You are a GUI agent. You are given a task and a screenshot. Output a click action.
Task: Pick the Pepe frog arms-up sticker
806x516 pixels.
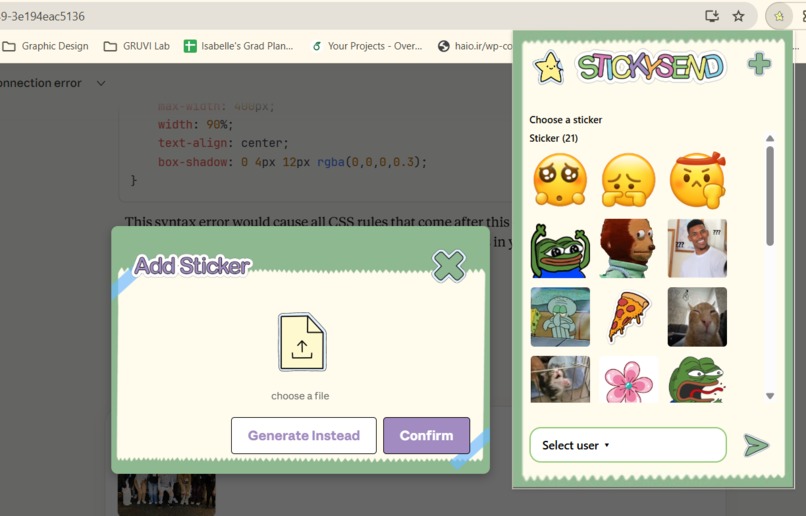click(560, 249)
